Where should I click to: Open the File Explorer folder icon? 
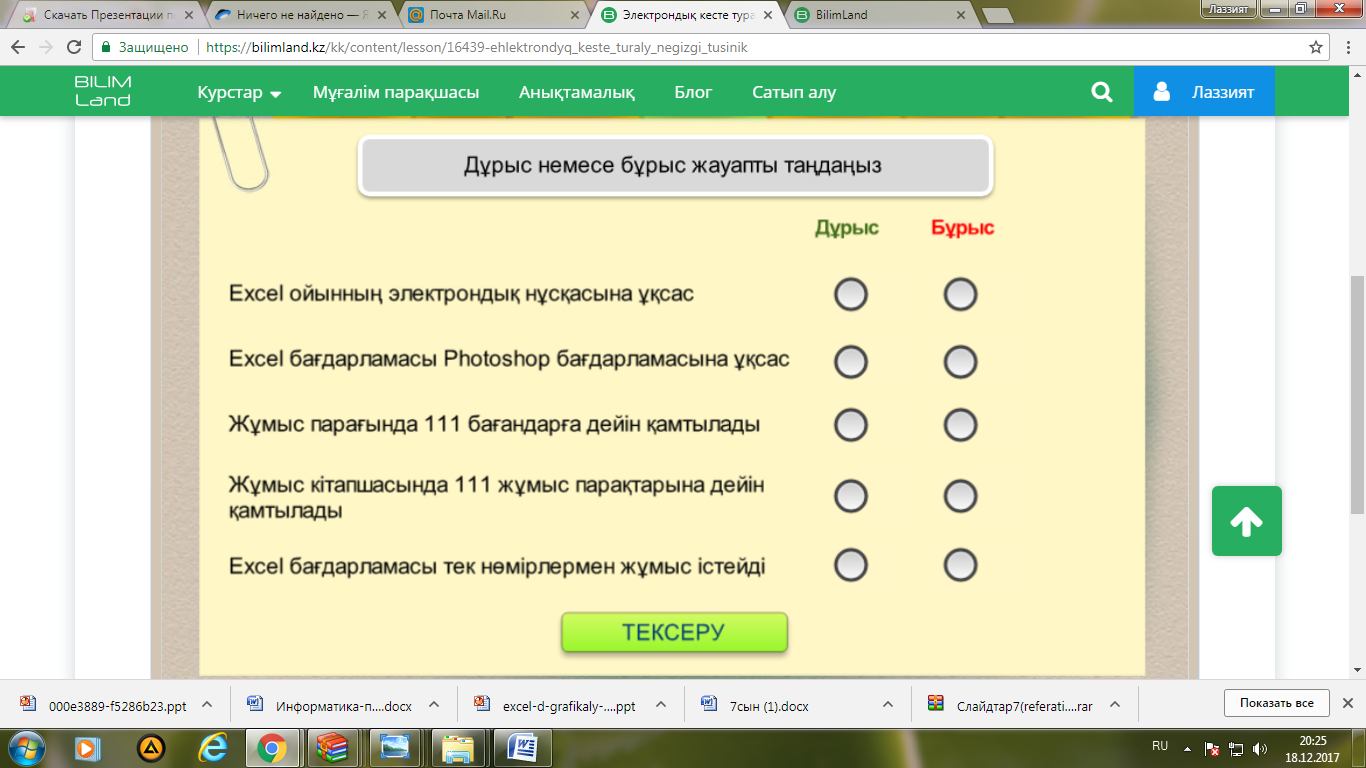458,747
